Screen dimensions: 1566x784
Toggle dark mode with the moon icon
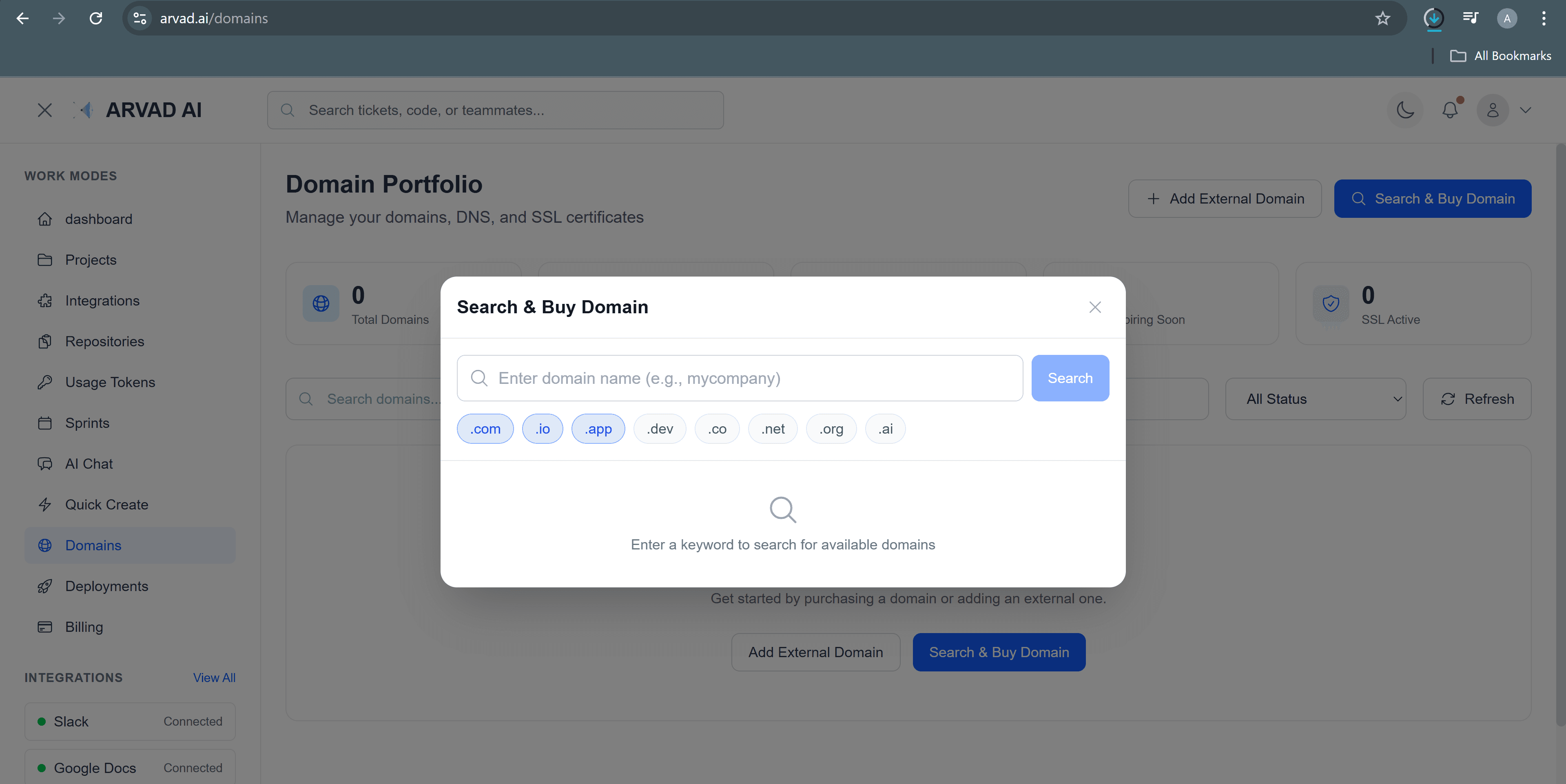[x=1405, y=110]
